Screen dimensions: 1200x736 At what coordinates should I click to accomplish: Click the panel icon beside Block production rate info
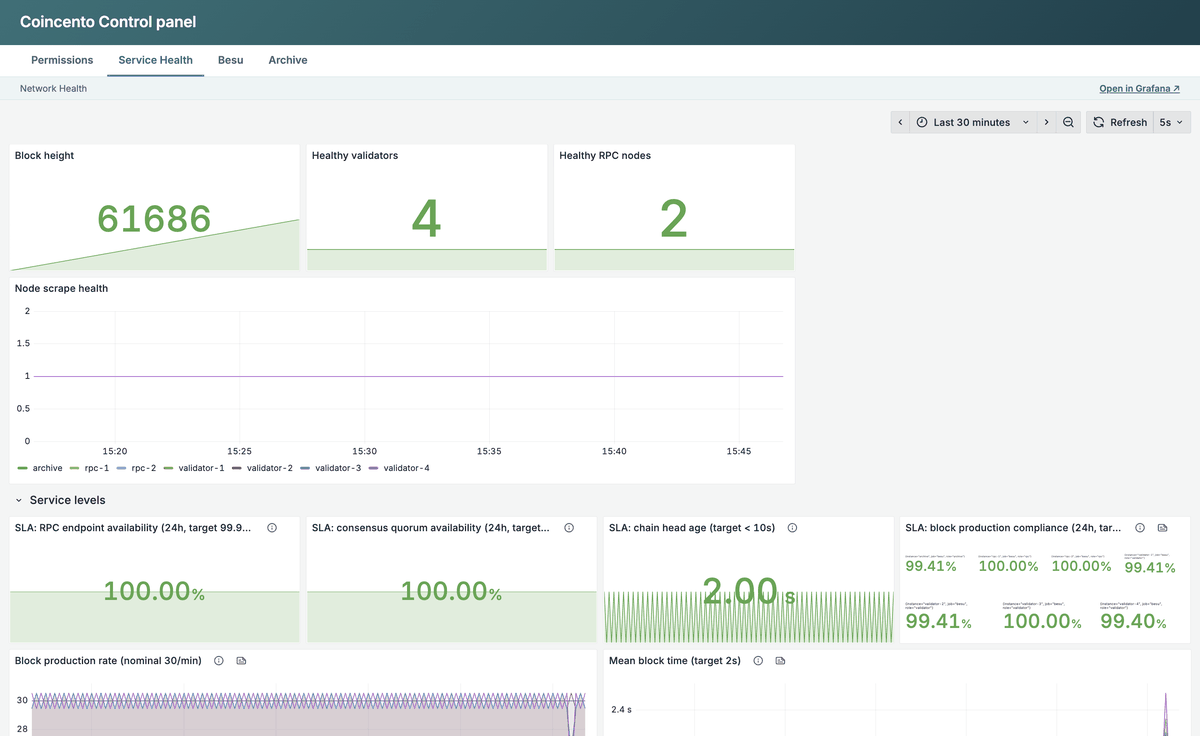241,661
